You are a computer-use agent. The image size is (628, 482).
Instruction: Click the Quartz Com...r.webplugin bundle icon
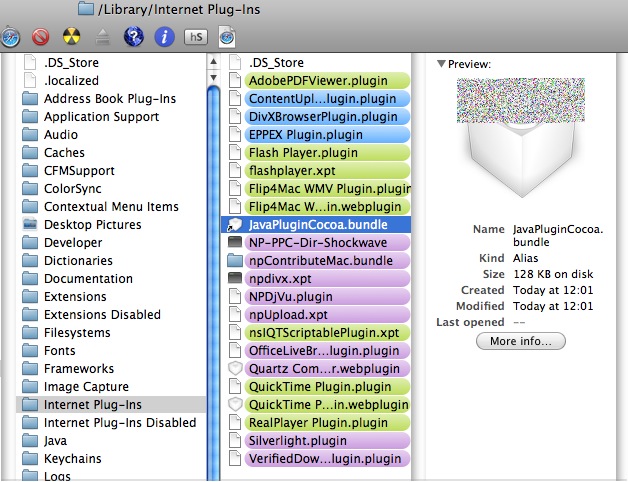point(235,369)
